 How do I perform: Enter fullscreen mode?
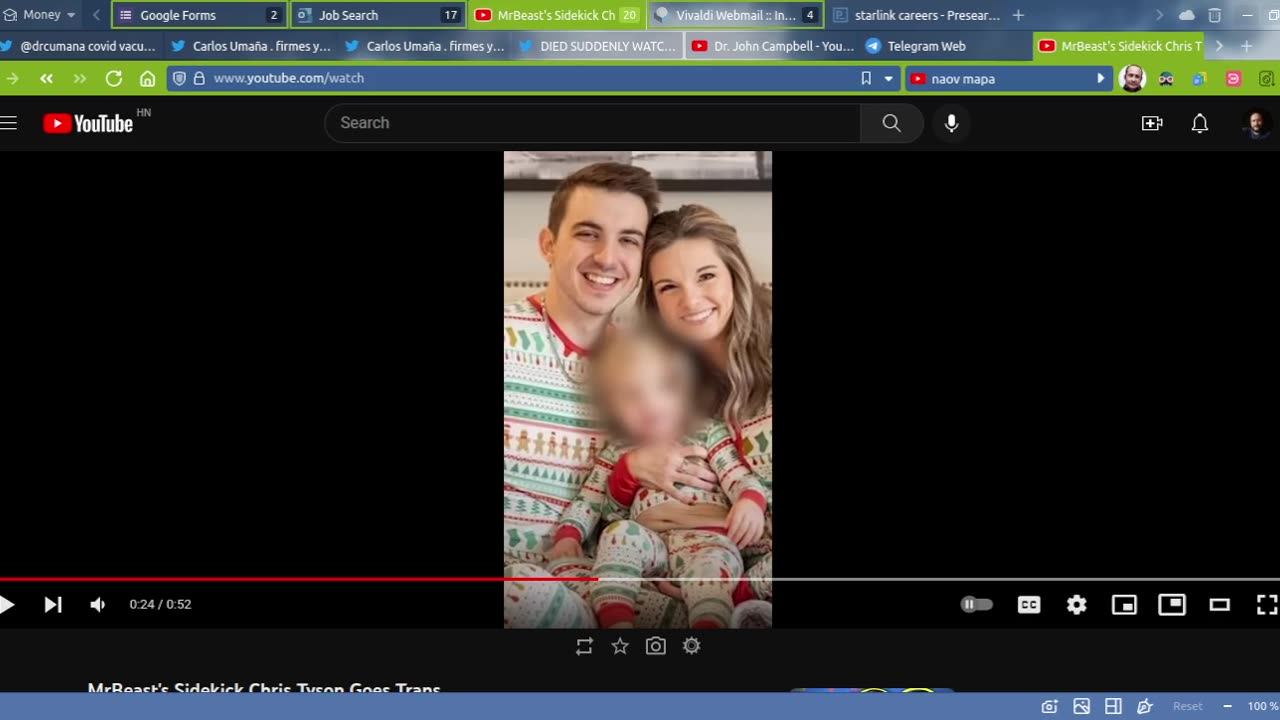pos(1267,604)
